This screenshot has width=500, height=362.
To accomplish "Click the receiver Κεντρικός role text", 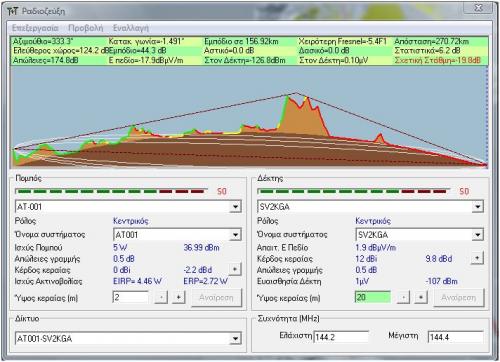I will (373, 221).
